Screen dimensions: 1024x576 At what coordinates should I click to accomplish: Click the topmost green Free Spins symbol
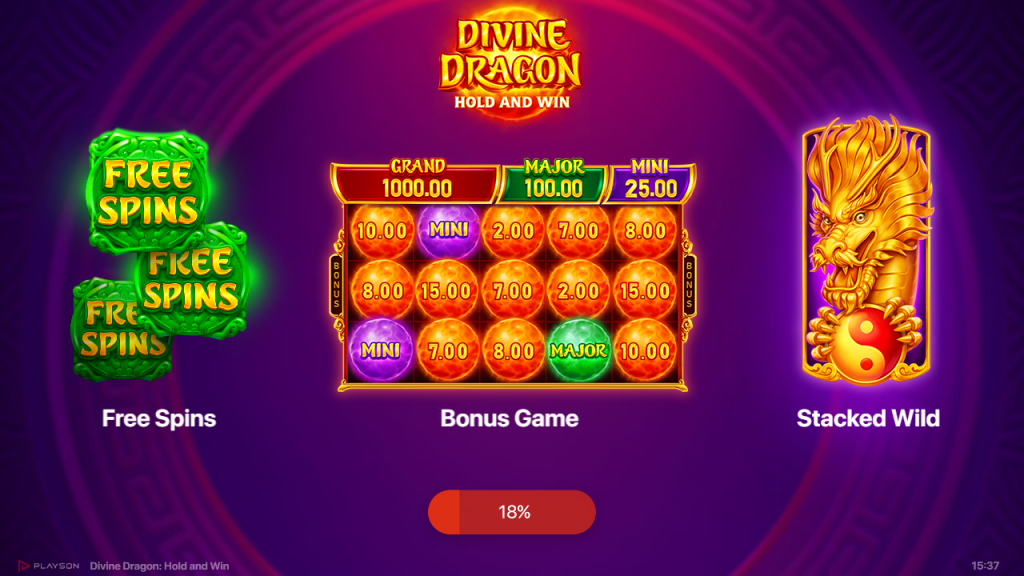tap(148, 192)
